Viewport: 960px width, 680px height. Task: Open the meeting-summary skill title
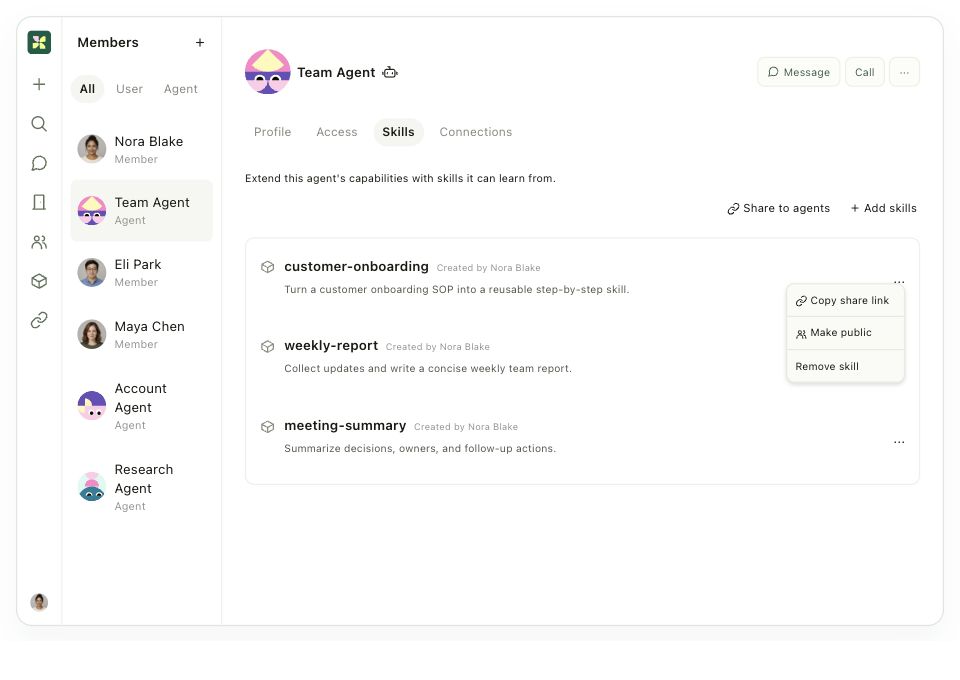[345, 425]
